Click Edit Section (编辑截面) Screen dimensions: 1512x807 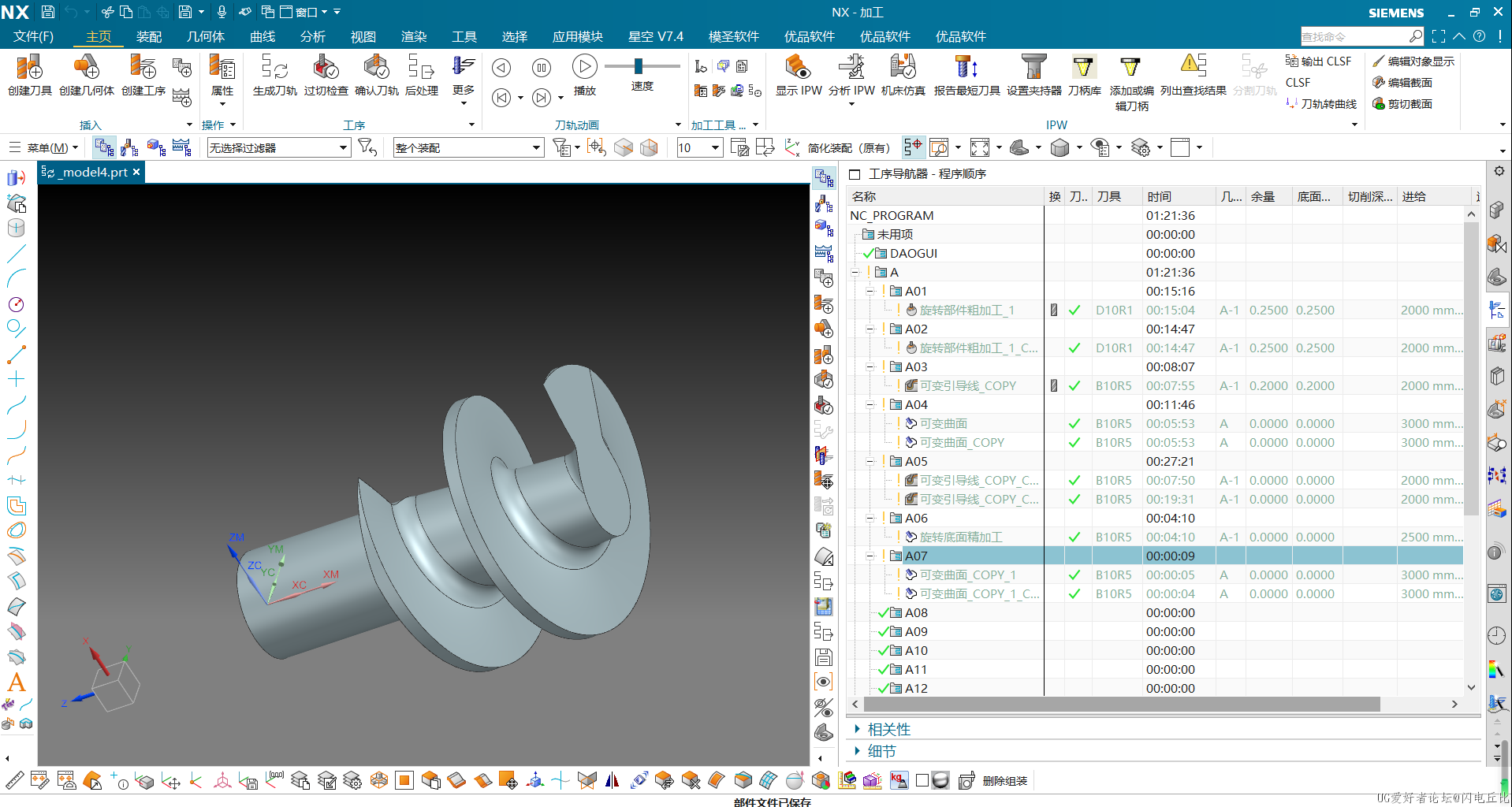pos(1402,82)
